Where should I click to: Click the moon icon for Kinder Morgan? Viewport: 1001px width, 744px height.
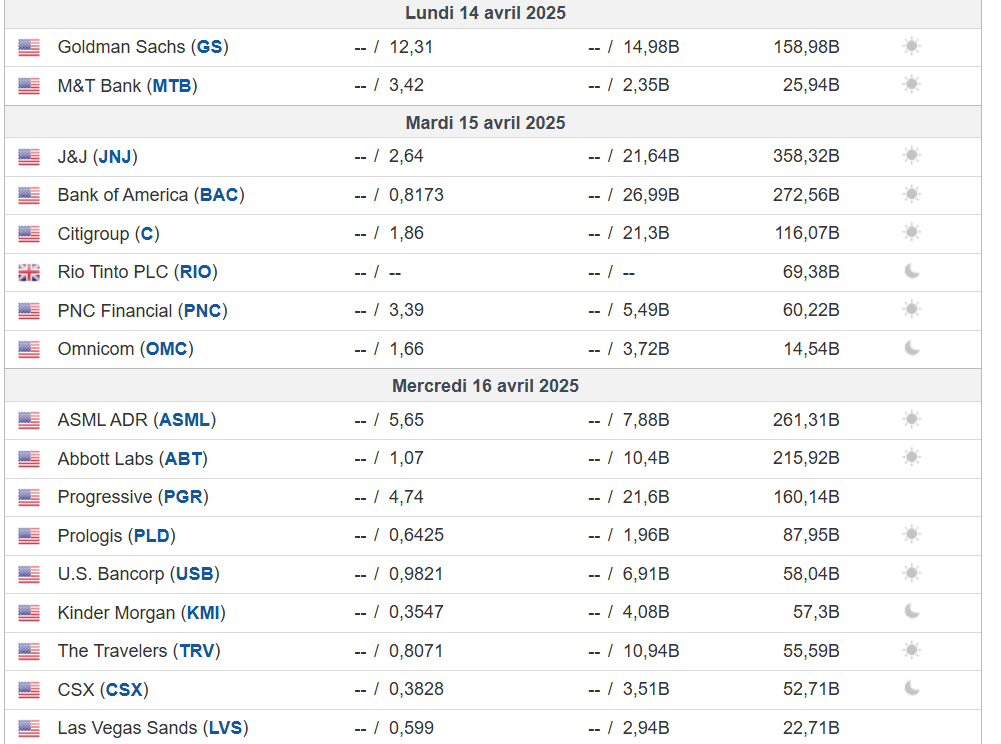pos(911,611)
